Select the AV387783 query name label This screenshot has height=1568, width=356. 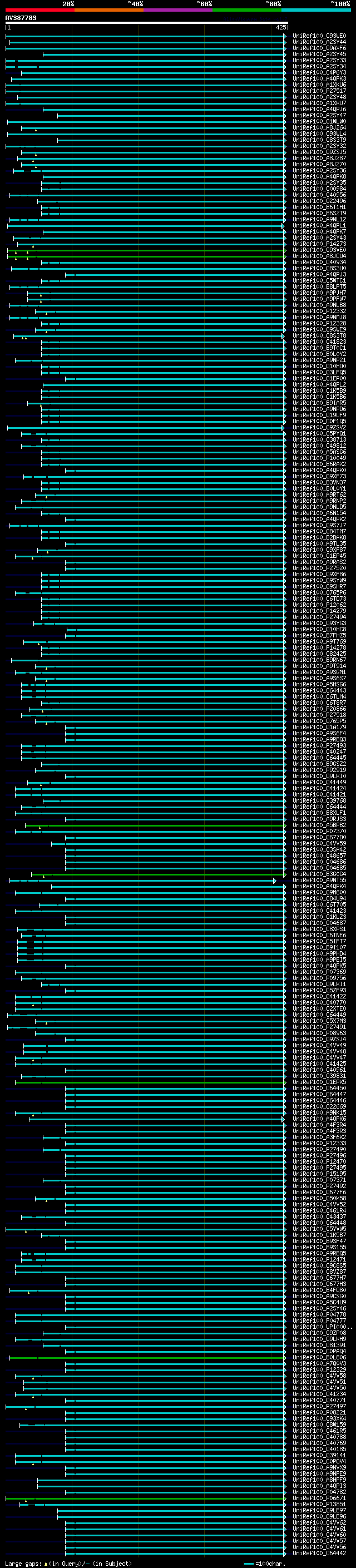(x=21, y=18)
